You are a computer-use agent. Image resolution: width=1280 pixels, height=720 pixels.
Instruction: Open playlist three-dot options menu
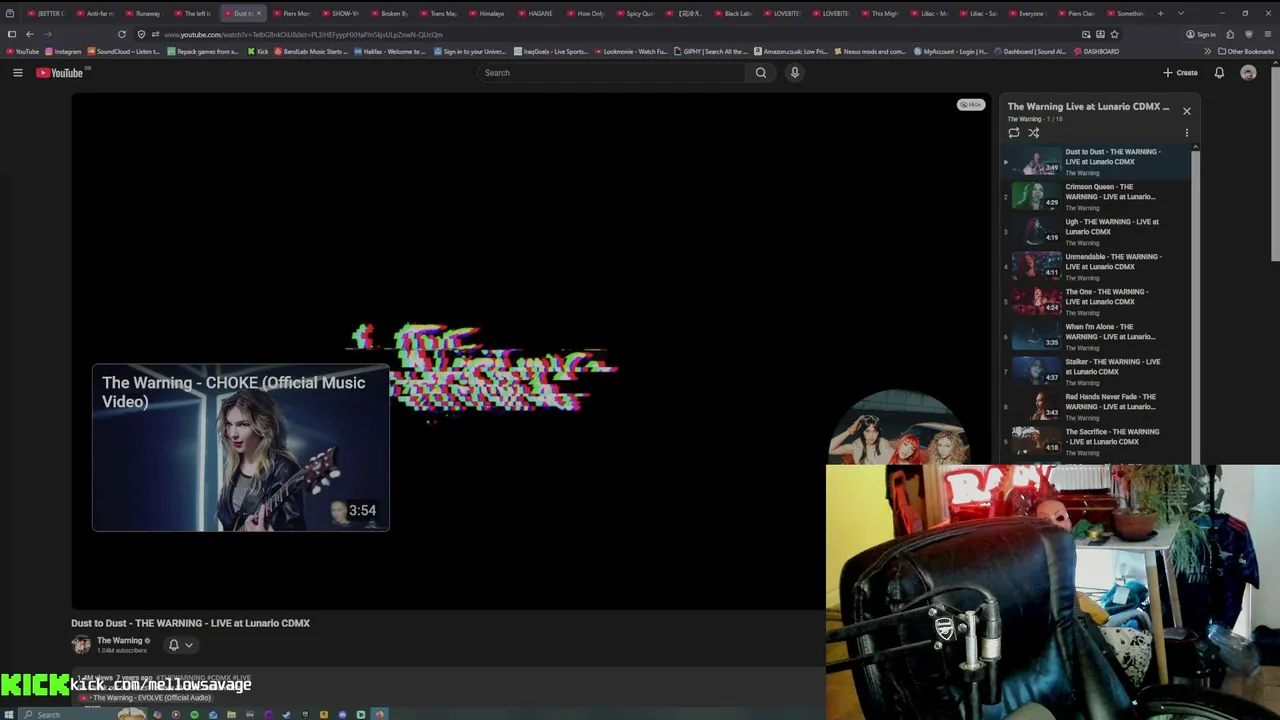1187,133
